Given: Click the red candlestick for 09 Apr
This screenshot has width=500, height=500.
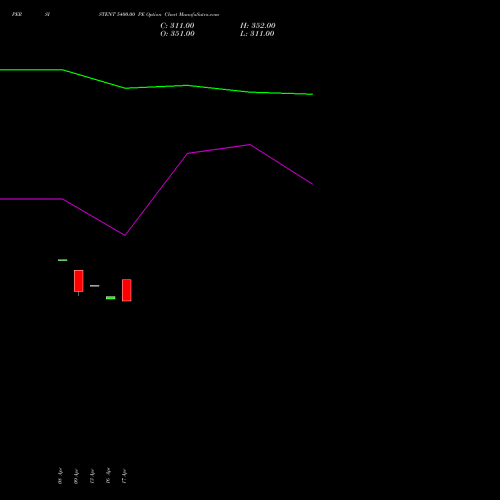Looking at the screenshot, I should 79,281.
